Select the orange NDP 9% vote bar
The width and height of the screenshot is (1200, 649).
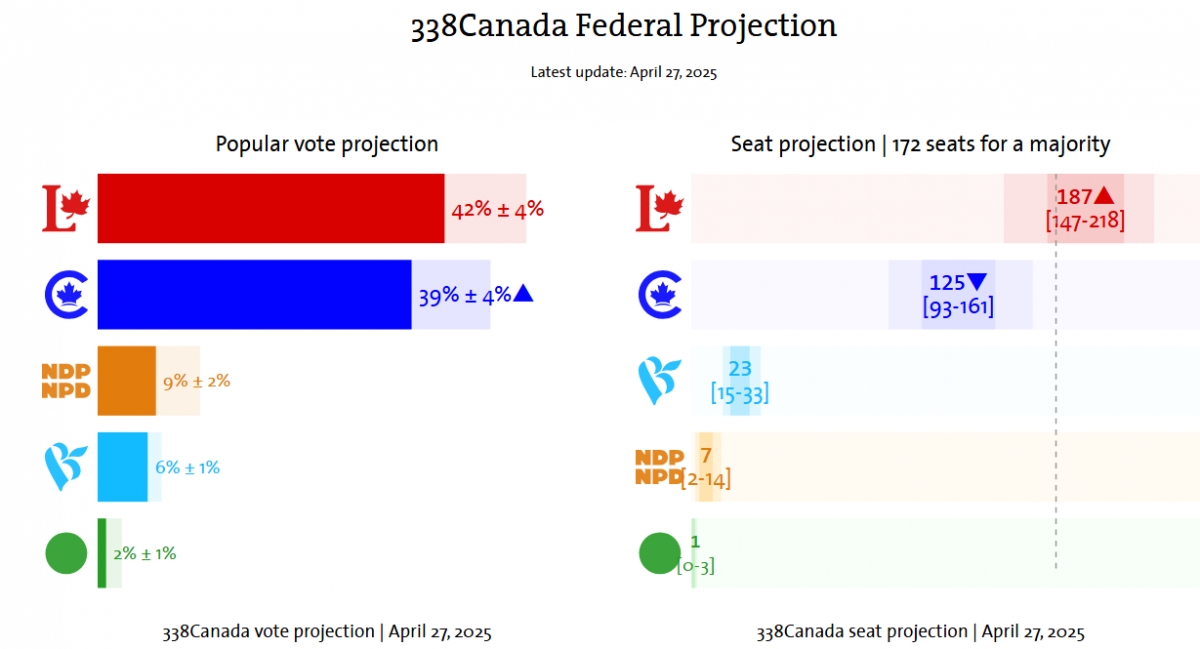click(126, 381)
